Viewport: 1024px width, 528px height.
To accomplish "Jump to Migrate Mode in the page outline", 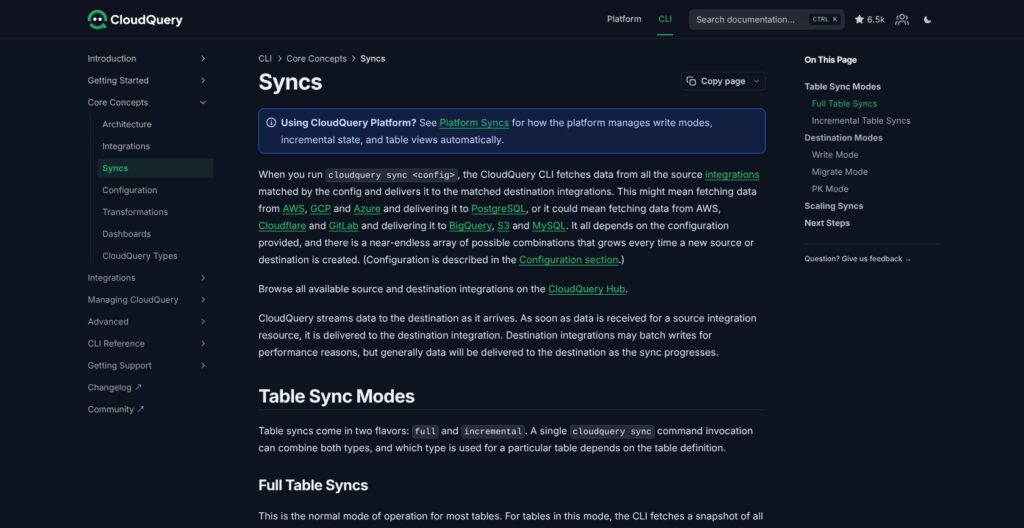I will 839,172.
